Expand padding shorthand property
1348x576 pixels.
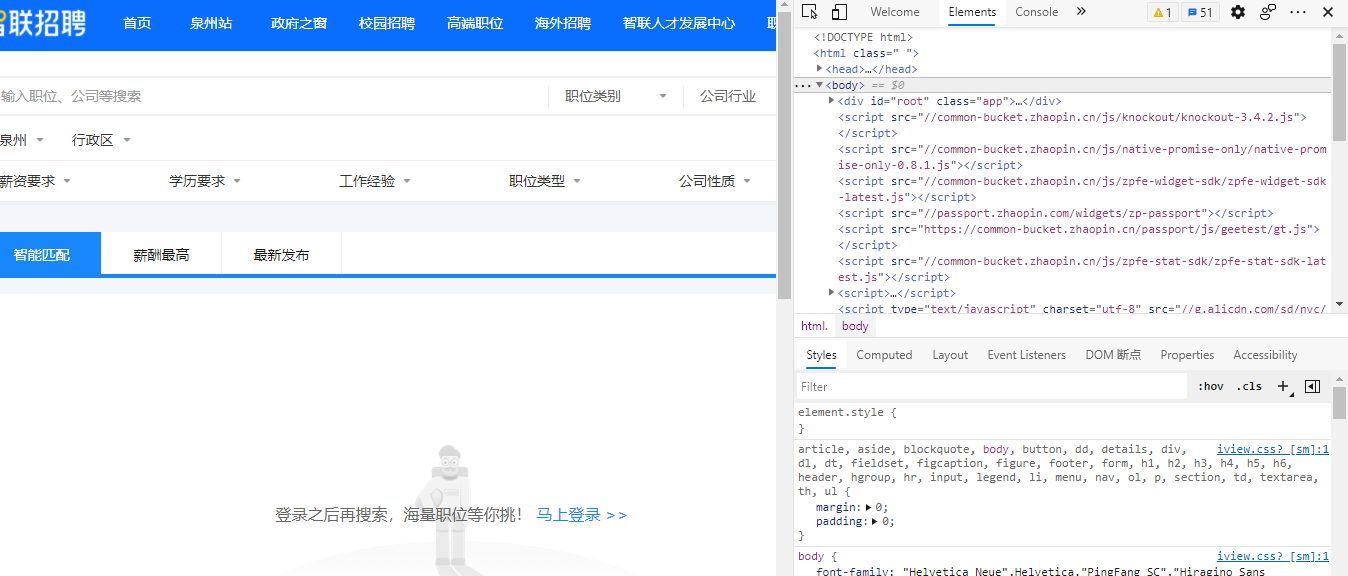click(x=876, y=521)
